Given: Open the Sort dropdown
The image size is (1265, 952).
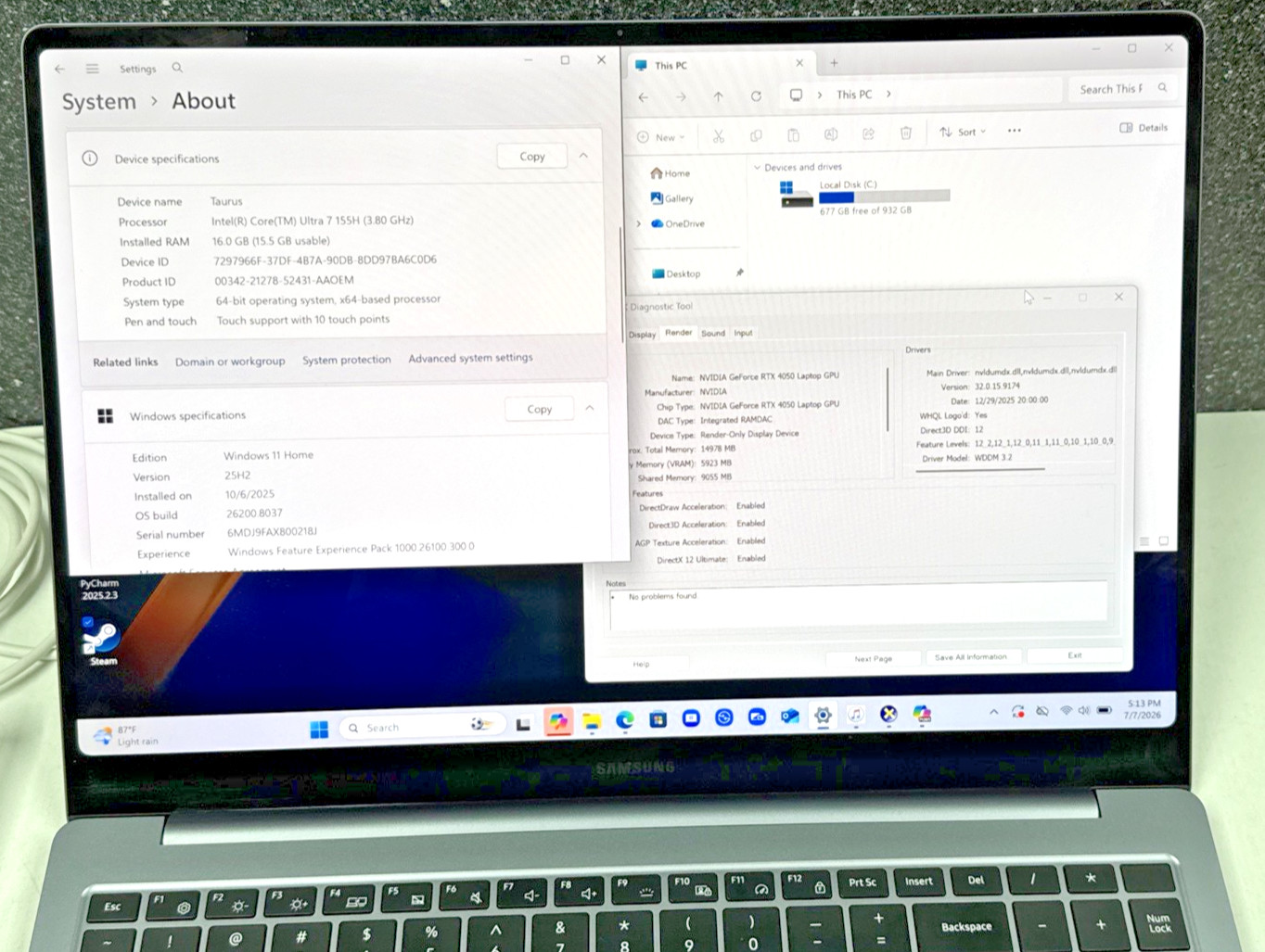Looking at the screenshot, I should click(963, 132).
